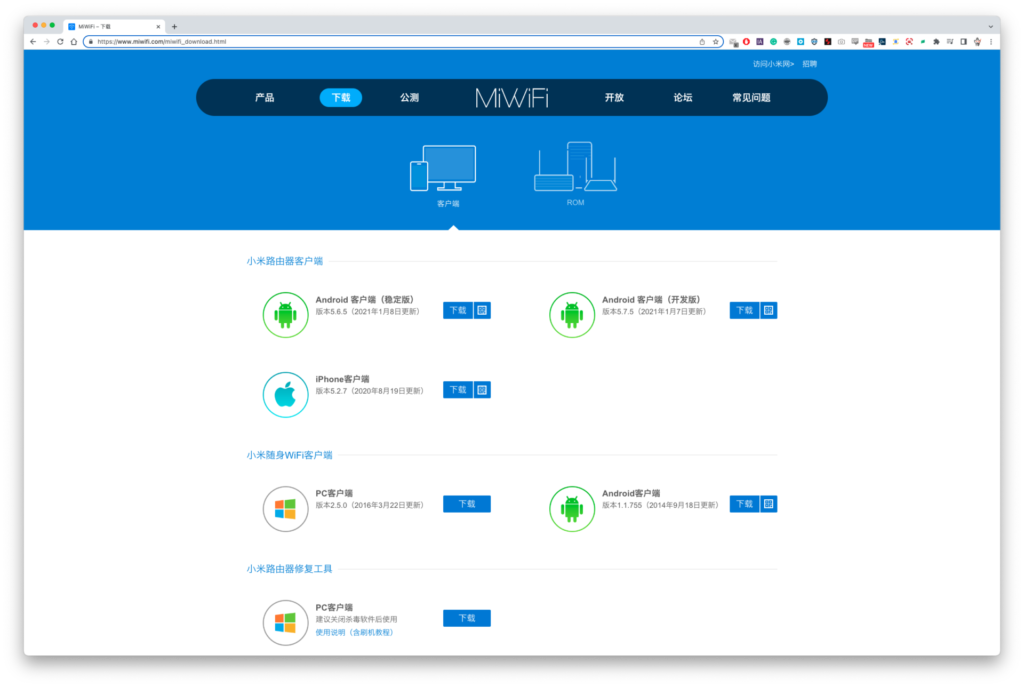Show QR code for Android 开发版
This screenshot has width=1024, height=687.
pyautogui.click(x=769, y=310)
